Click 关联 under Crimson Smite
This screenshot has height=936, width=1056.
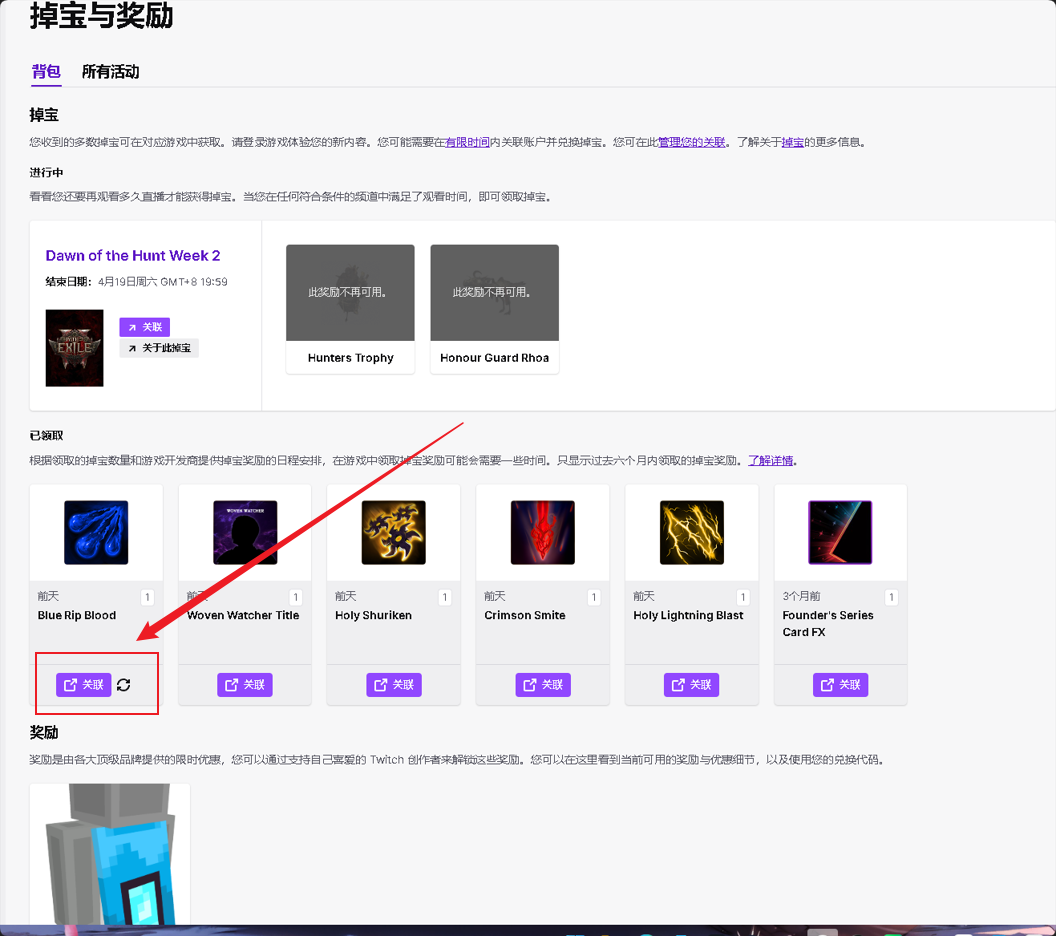coord(543,685)
